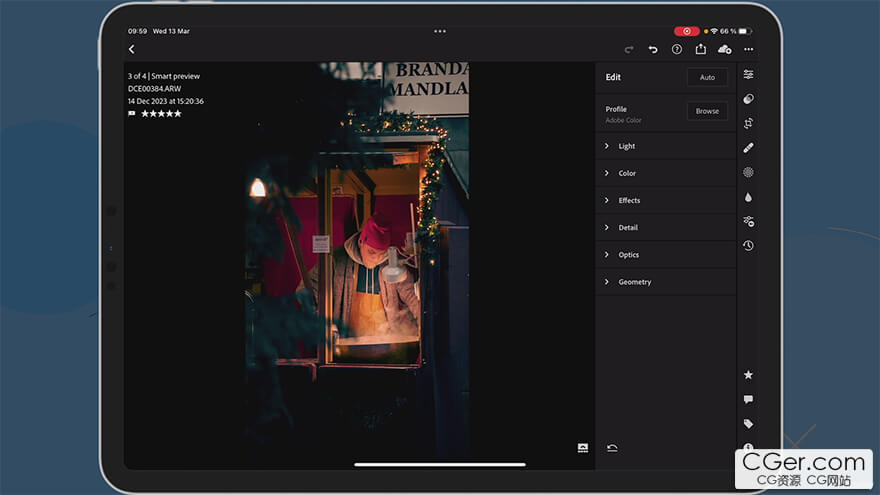Open the top-right three-dot menu
This screenshot has height=495, width=880.
pyautogui.click(x=749, y=49)
